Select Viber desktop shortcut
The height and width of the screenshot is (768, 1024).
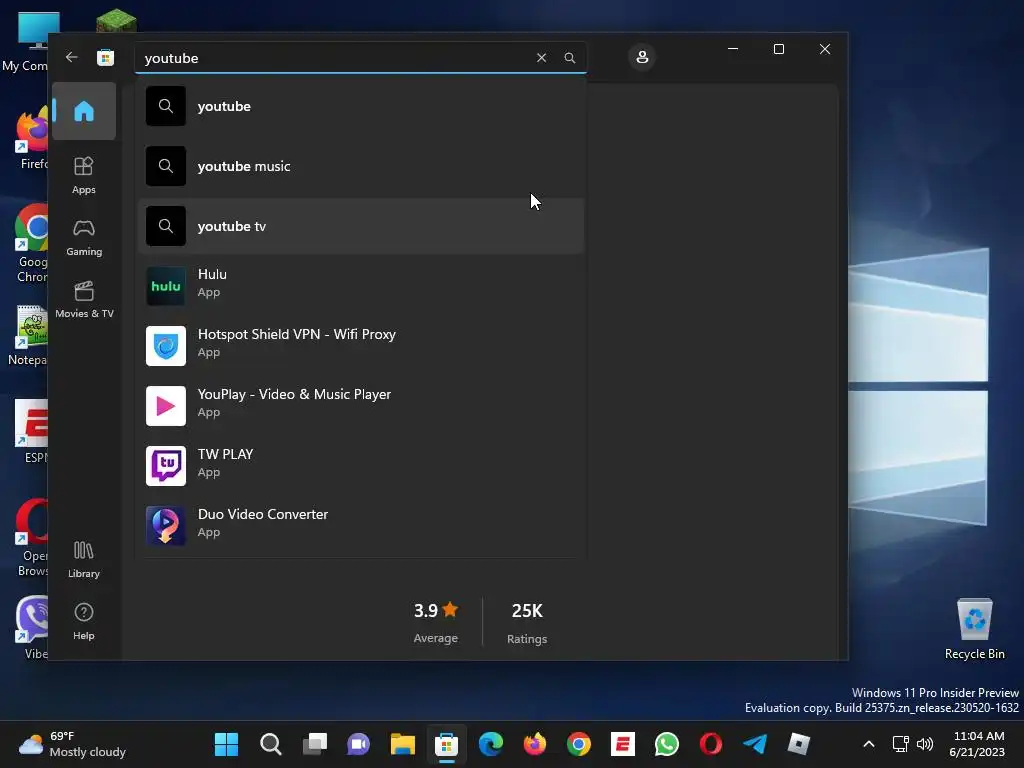pos(33,628)
